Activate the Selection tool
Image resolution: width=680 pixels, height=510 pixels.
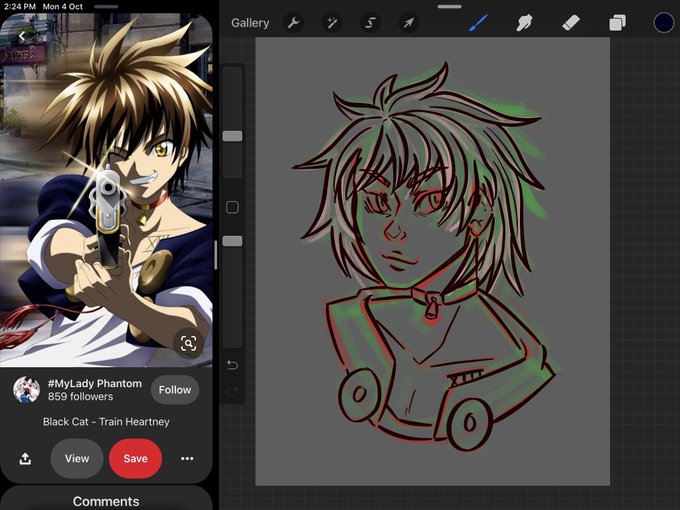370,23
